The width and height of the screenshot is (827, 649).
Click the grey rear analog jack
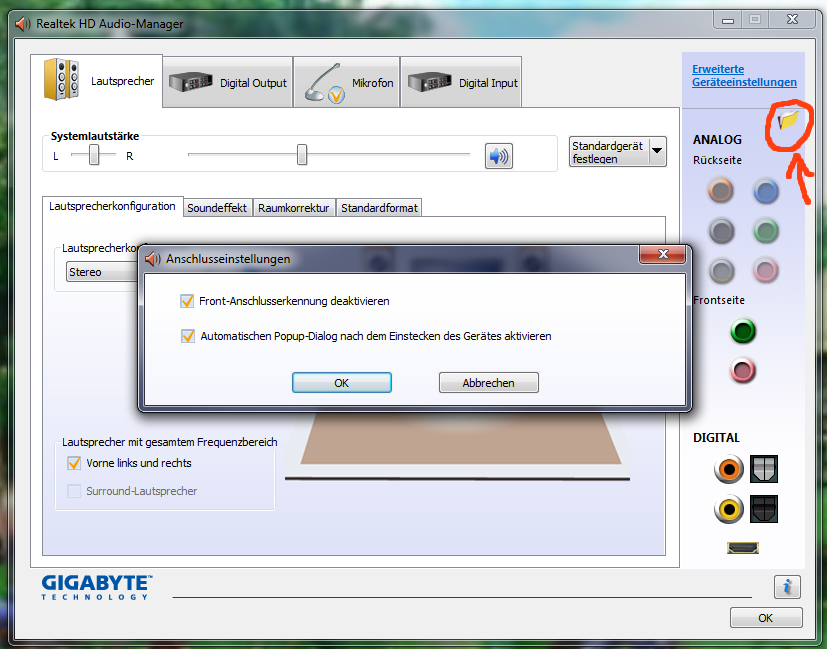pyautogui.click(x=720, y=270)
